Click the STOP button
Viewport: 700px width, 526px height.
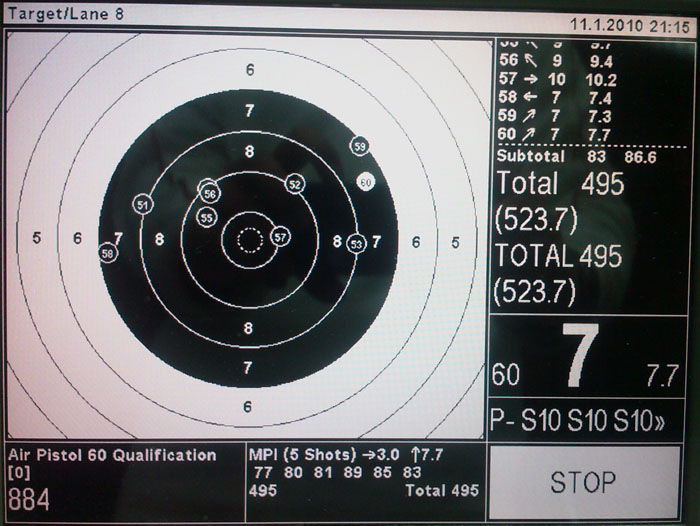pyautogui.click(x=585, y=482)
